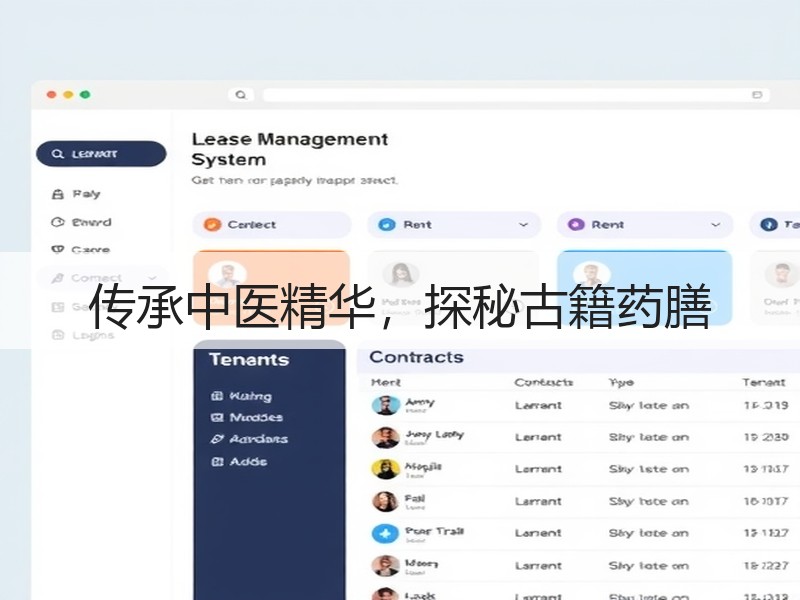Click the Logins sidebar icon
This screenshot has width=800, height=600.
(x=58, y=335)
